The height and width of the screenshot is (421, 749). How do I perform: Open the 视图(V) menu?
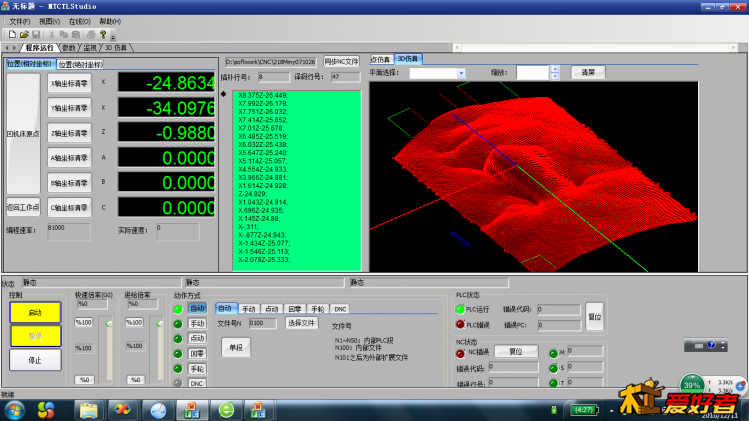click(x=49, y=22)
